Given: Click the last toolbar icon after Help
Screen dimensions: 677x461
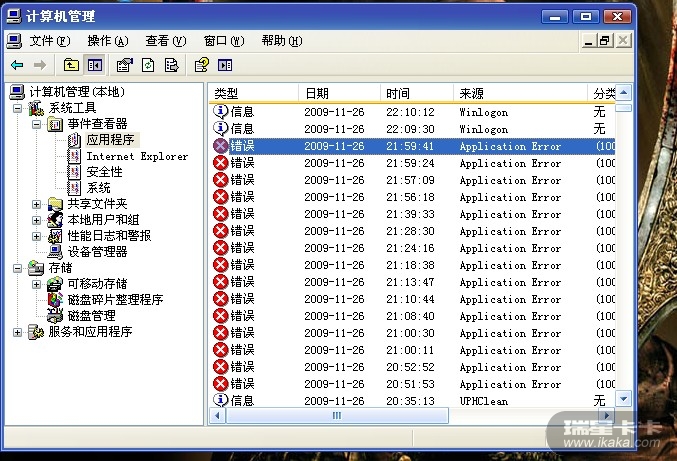Looking at the screenshot, I should point(225,65).
